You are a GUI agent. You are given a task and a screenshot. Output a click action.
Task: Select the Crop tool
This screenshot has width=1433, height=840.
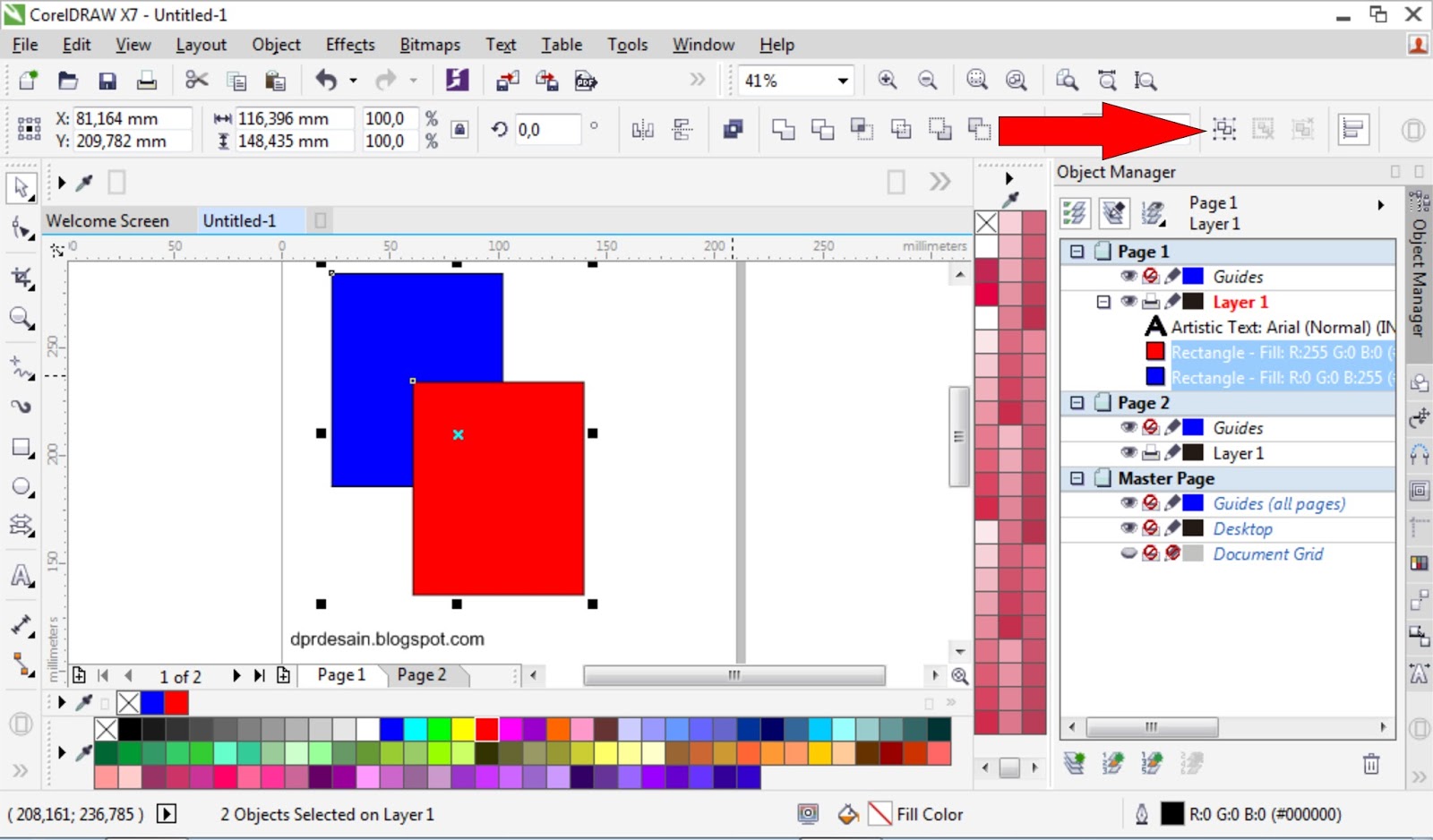21,278
